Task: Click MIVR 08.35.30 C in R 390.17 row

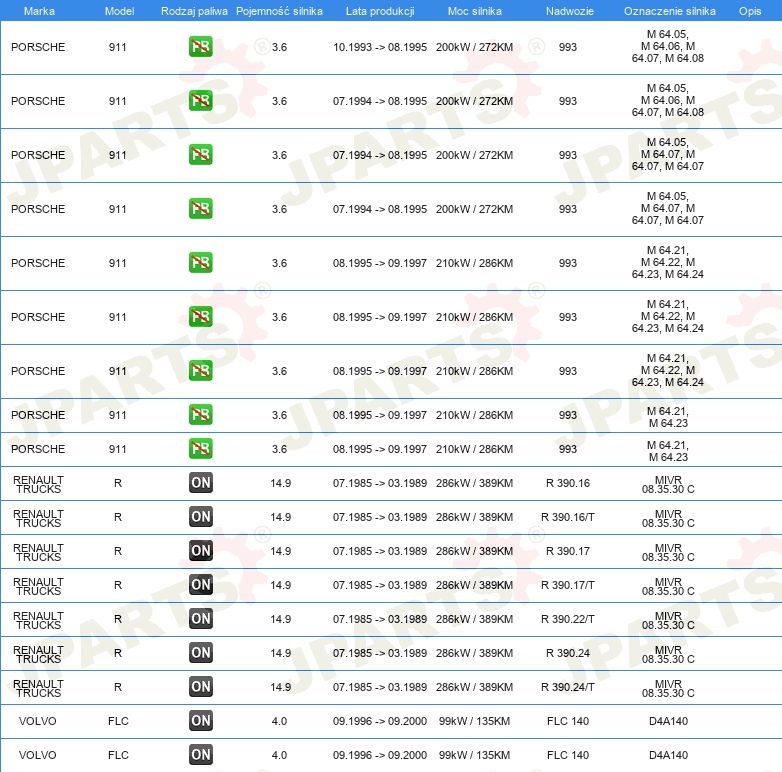Action: (668, 552)
